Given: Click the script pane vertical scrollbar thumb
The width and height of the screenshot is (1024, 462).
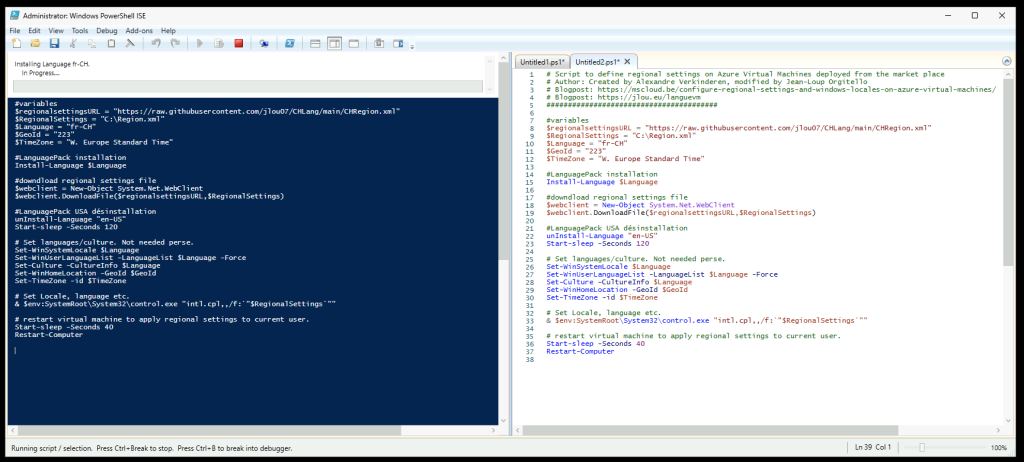Looking at the screenshot, I should pos(1008,173).
